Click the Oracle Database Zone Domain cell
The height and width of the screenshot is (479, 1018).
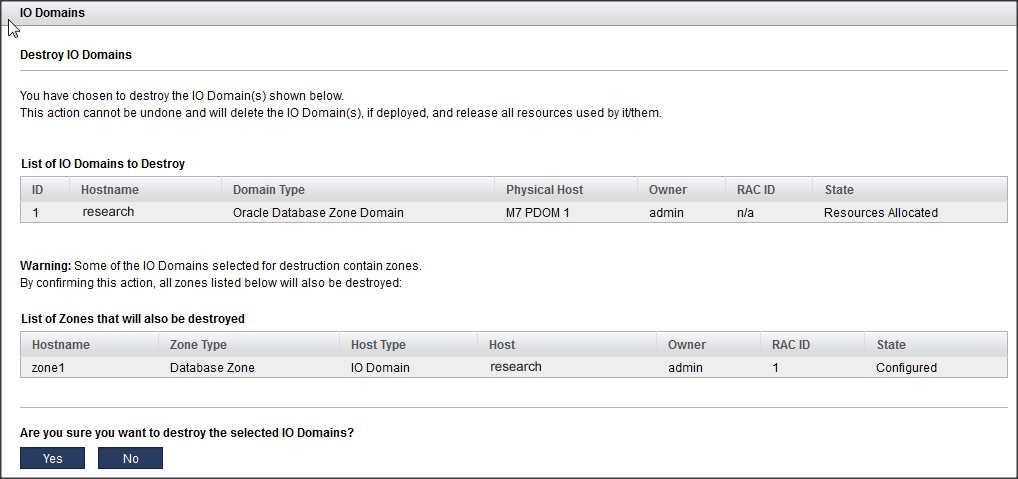pyautogui.click(x=318, y=213)
